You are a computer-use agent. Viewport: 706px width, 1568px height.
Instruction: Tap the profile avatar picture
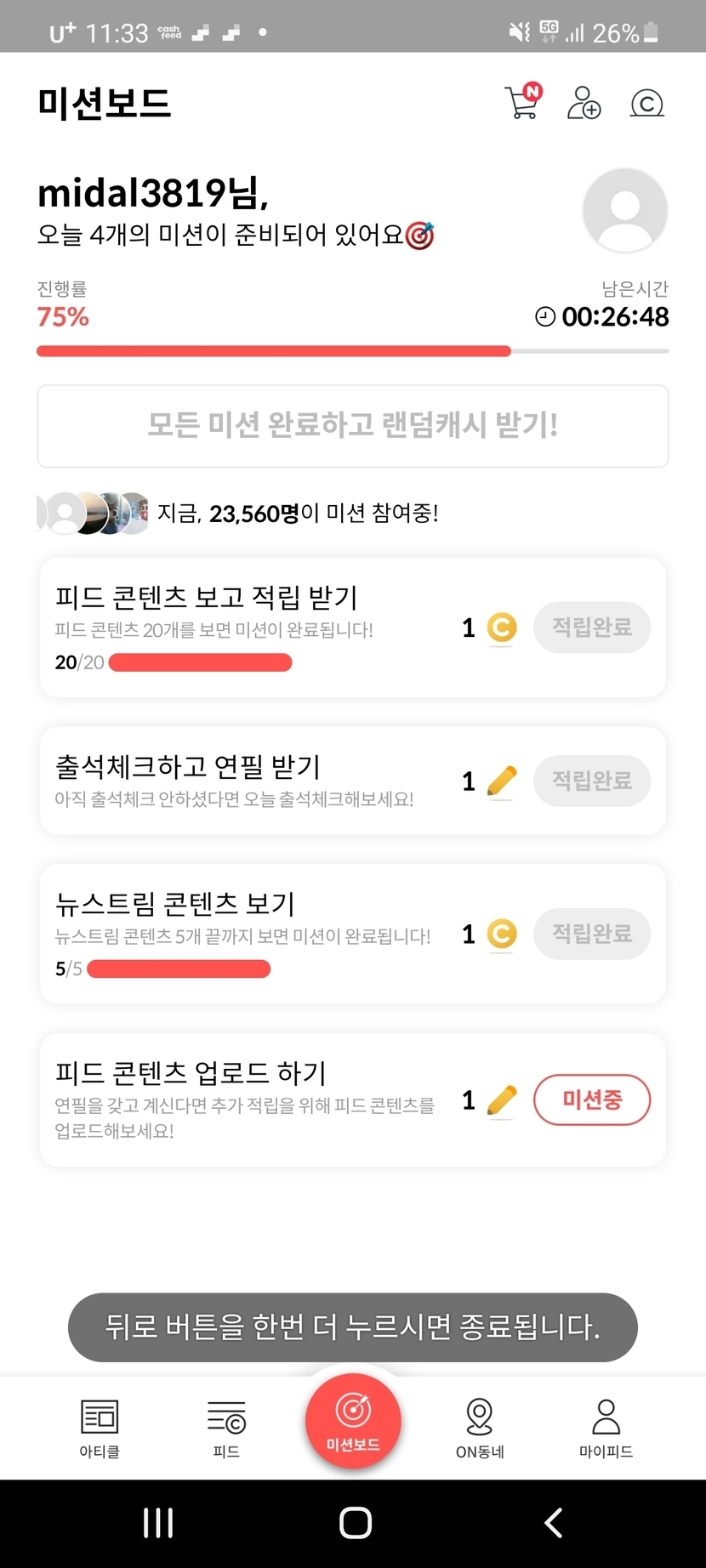pos(624,210)
